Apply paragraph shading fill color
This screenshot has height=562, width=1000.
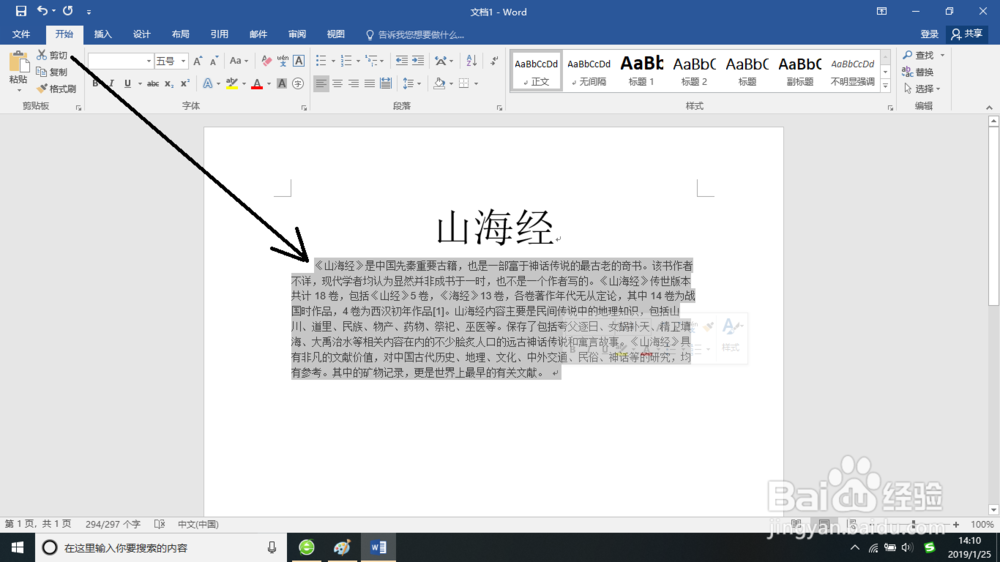pos(439,84)
